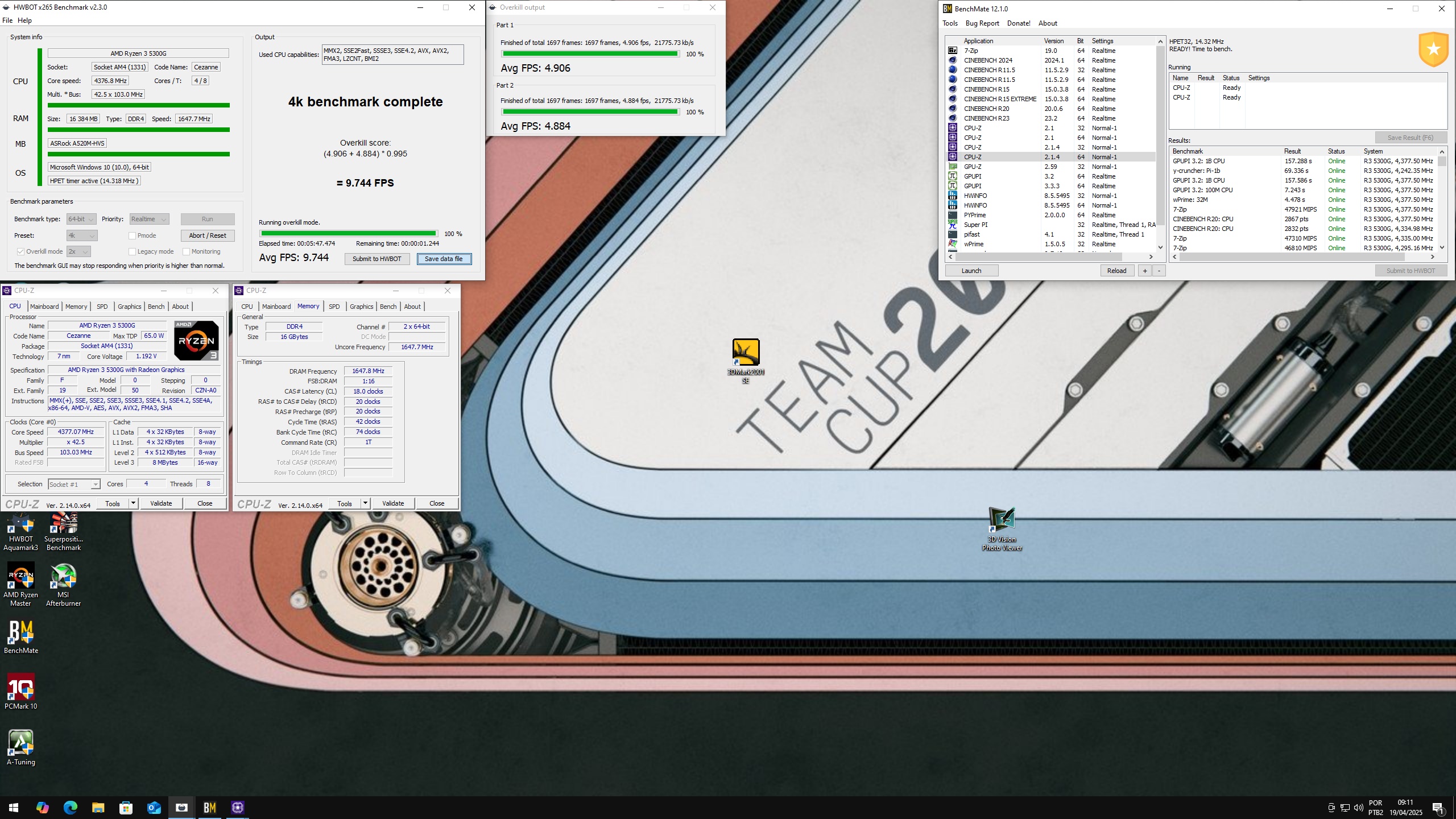Open 3D Vision Photo Viewer icon
This screenshot has width=1456, height=819.
pyautogui.click(x=1002, y=529)
